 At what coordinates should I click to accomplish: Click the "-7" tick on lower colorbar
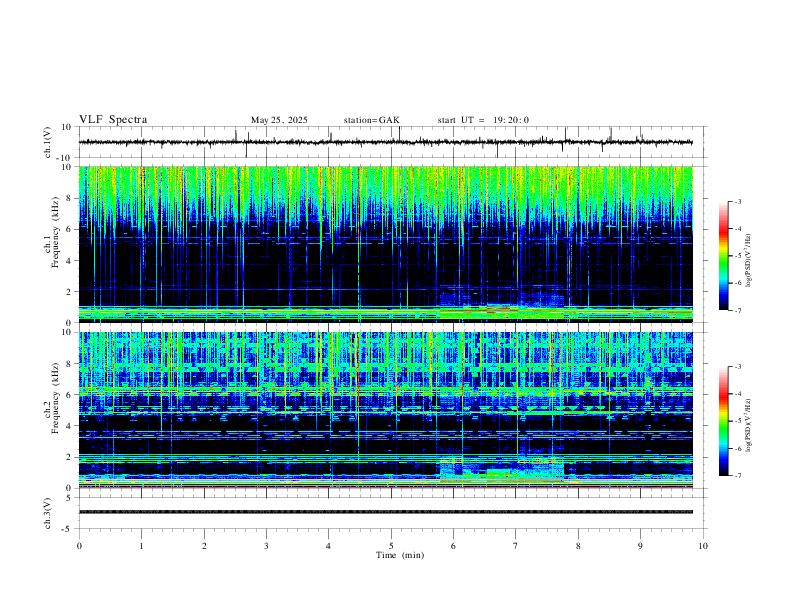point(738,475)
